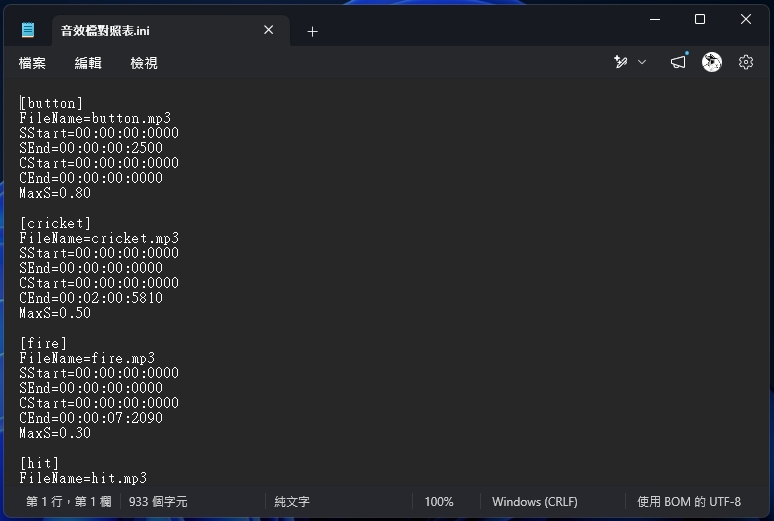The width and height of the screenshot is (774, 521).
Task: Click the line and column position indicator
Action: [69, 502]
